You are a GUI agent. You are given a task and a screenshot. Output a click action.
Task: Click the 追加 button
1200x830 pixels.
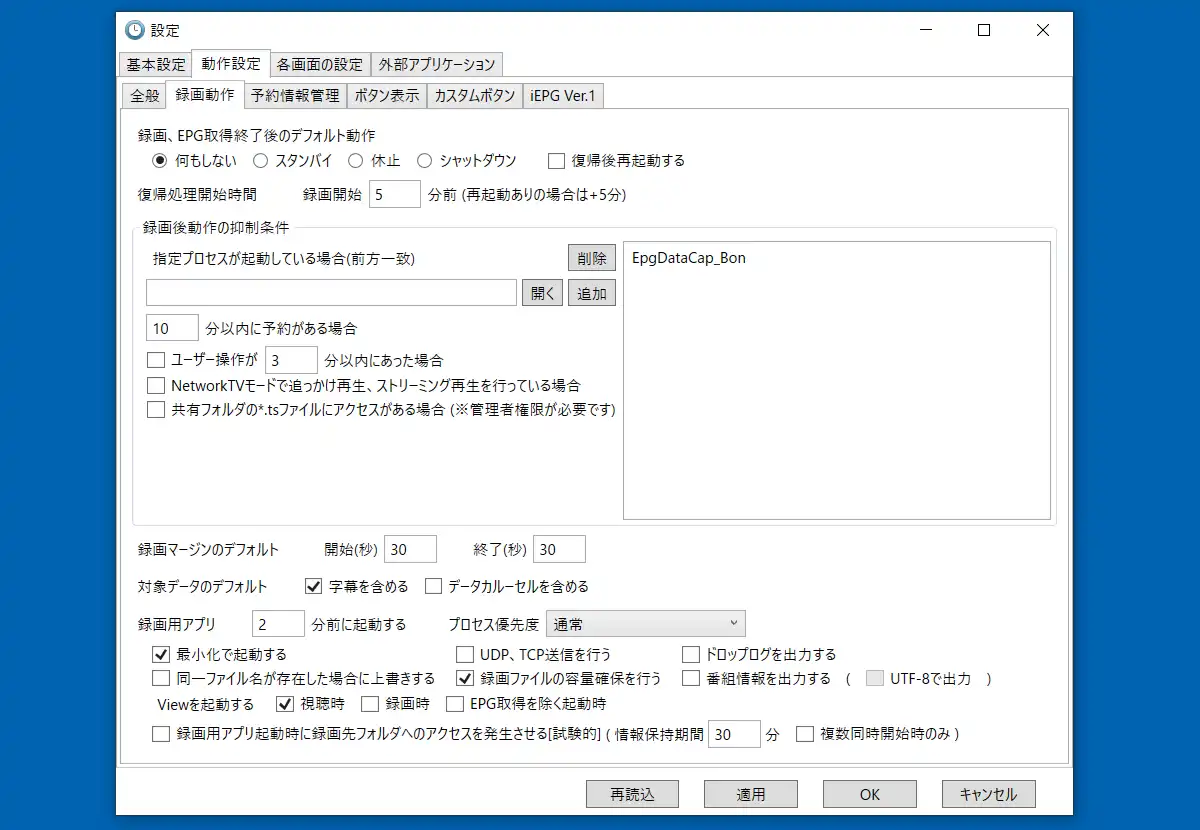tap(592, 292)
